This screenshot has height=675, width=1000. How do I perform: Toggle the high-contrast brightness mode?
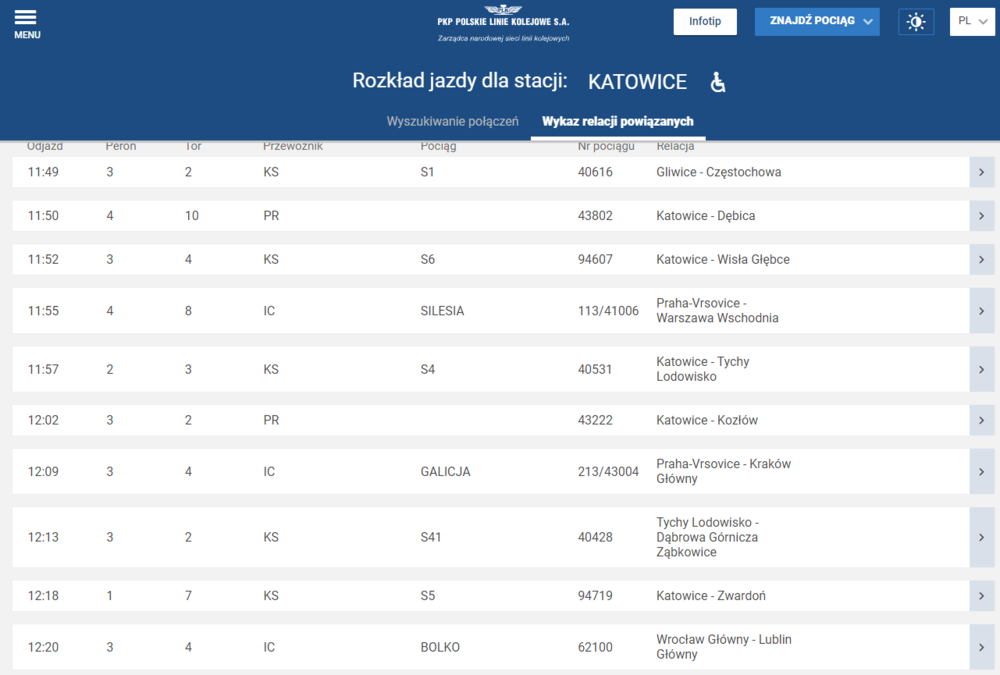[x=915, y=22]
